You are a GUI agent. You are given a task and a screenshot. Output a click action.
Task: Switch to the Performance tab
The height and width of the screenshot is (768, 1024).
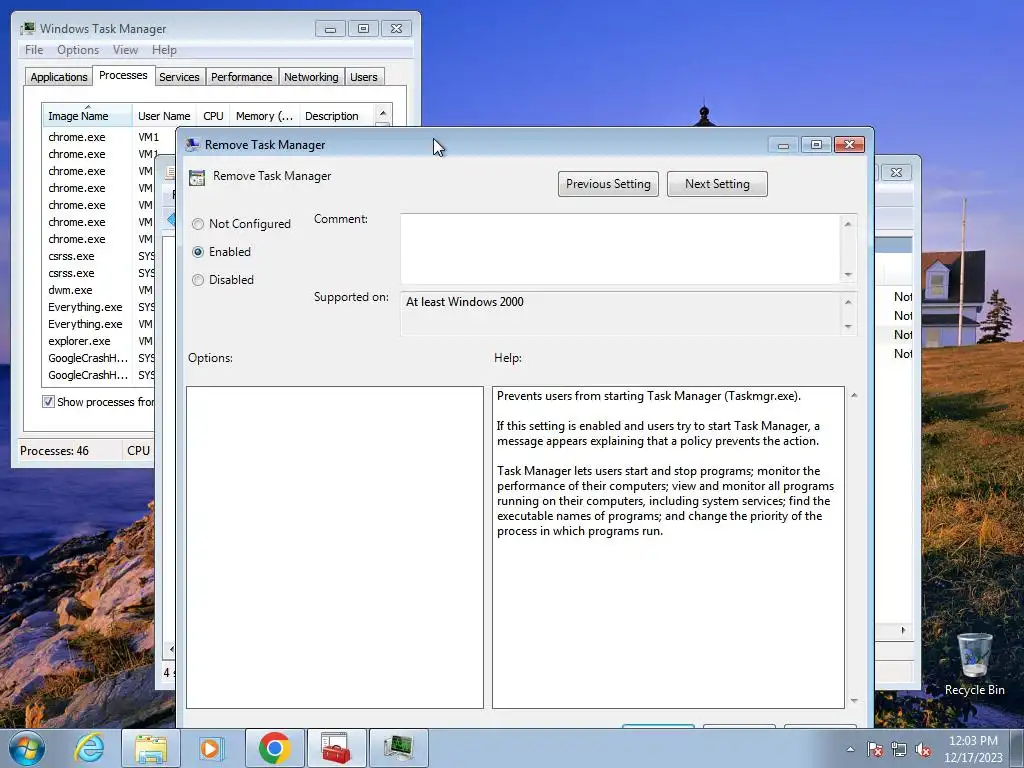tap(242, 77)
